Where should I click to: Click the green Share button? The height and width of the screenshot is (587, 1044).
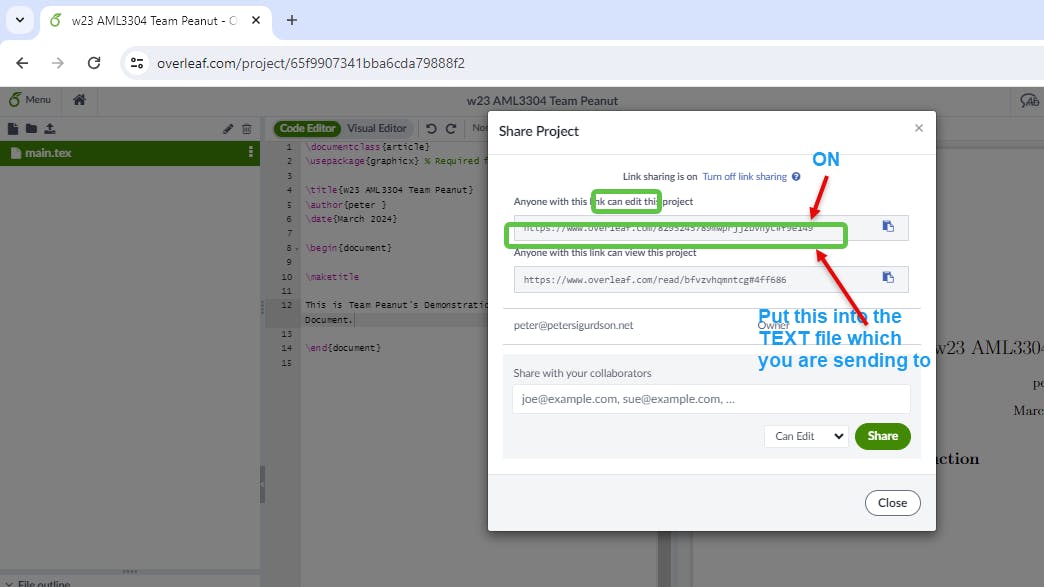tap(882, 437)
